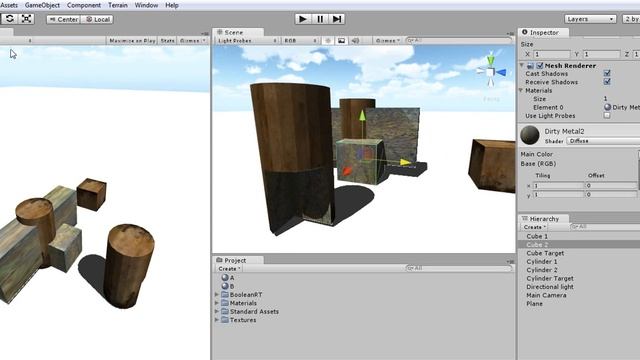Toggle scene audio speaker icon

tap(356, 40)
